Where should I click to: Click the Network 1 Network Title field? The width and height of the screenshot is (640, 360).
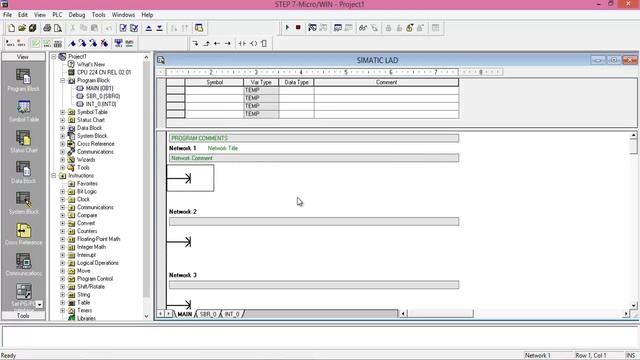(x=223, y=148)
